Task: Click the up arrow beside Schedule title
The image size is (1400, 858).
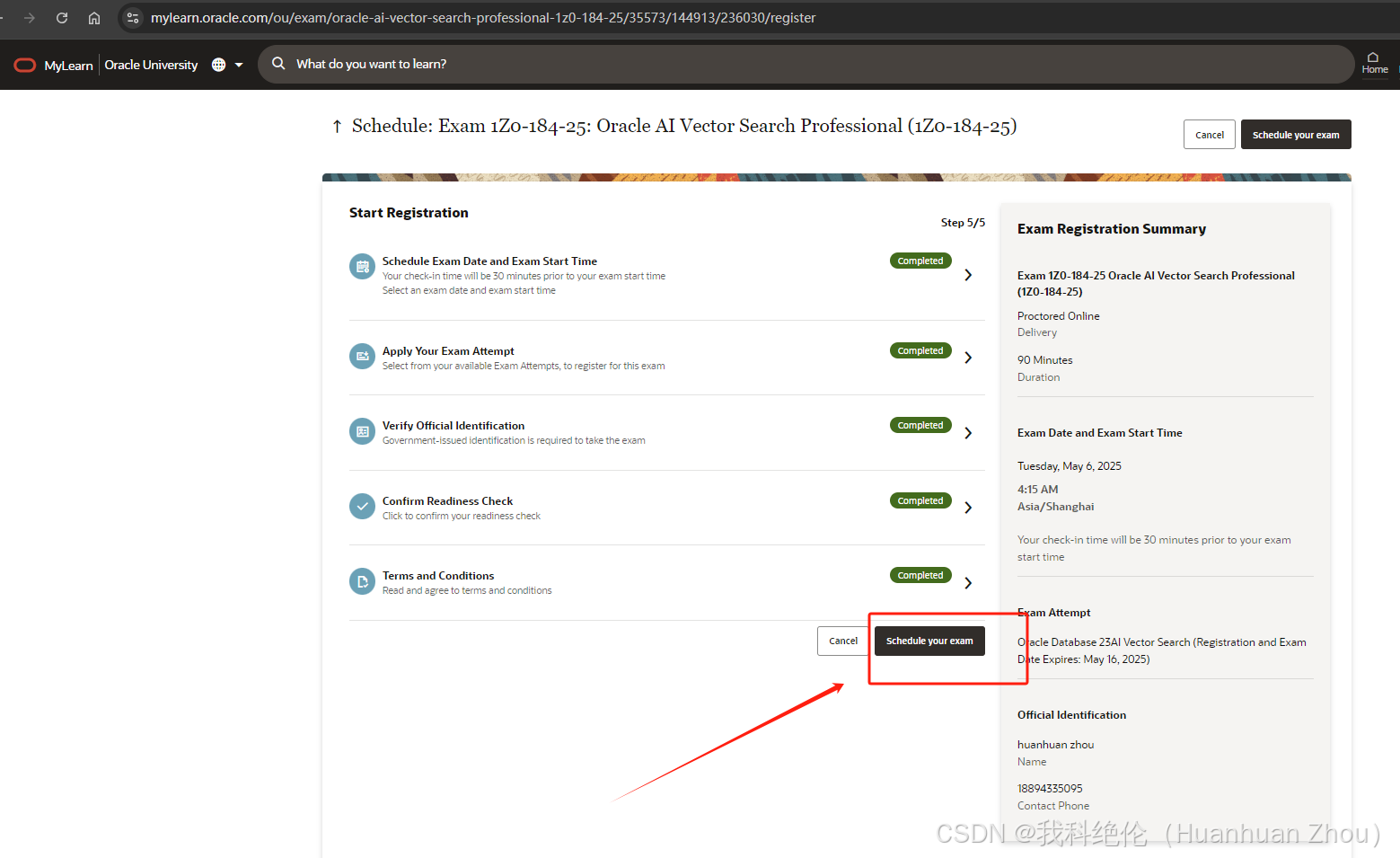Action: point(337,127)
